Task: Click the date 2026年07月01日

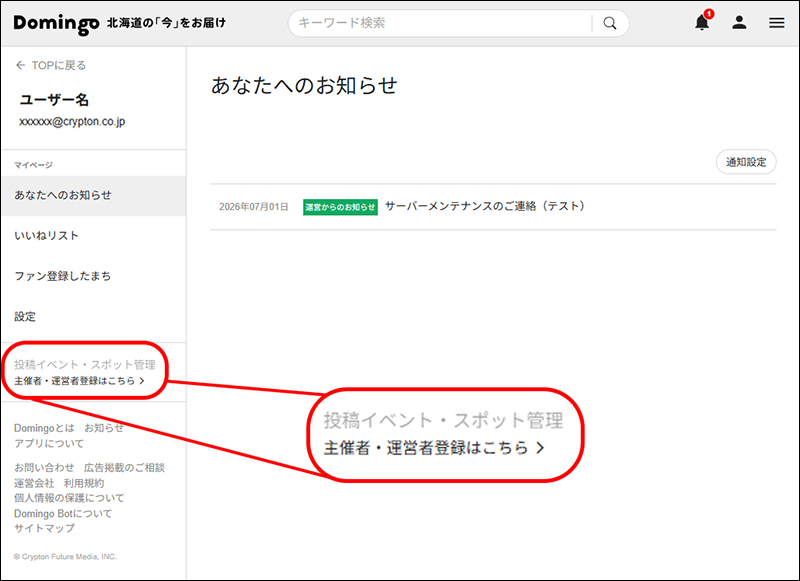Action: click(x=254, y=207)
